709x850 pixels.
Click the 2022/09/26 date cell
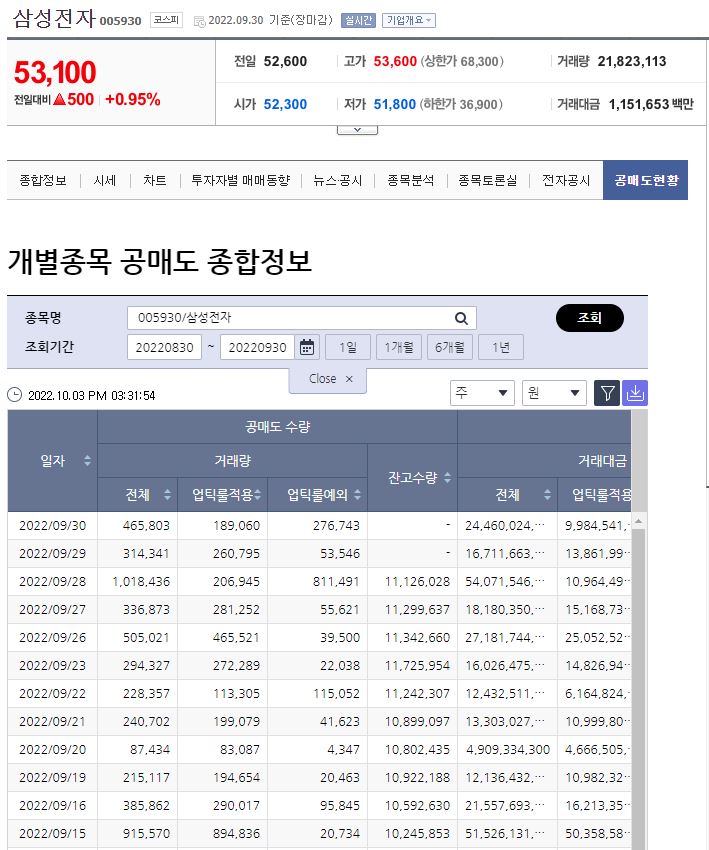coord(53,638)
